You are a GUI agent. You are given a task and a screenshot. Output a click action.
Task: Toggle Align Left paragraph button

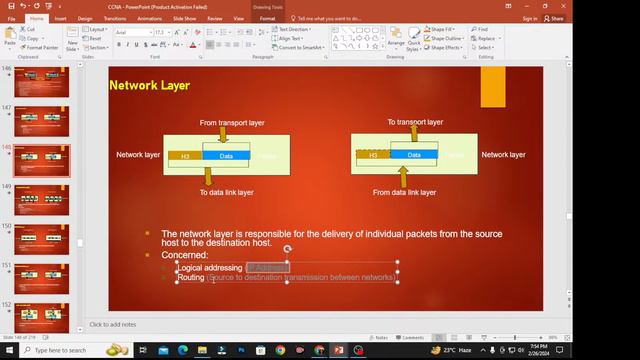210,44
